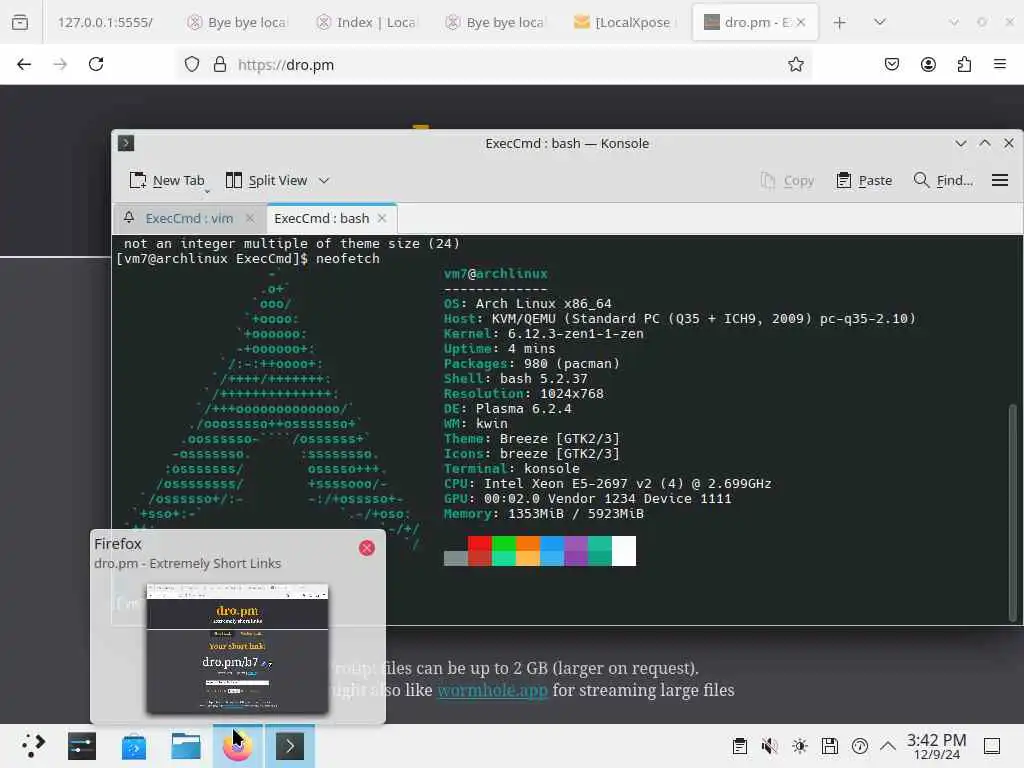Click the Firefox forward arrow
This screenshot has width=1024, height=768.
click(60, 64)
